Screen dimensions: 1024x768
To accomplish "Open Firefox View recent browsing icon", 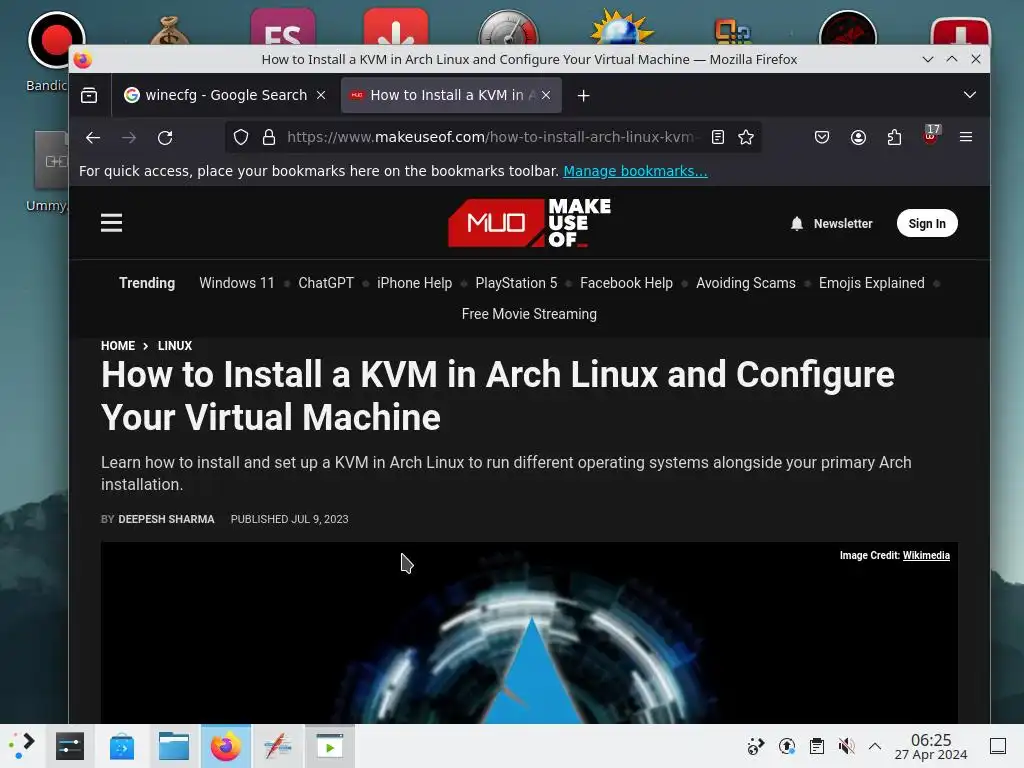I will click(89, 95).
